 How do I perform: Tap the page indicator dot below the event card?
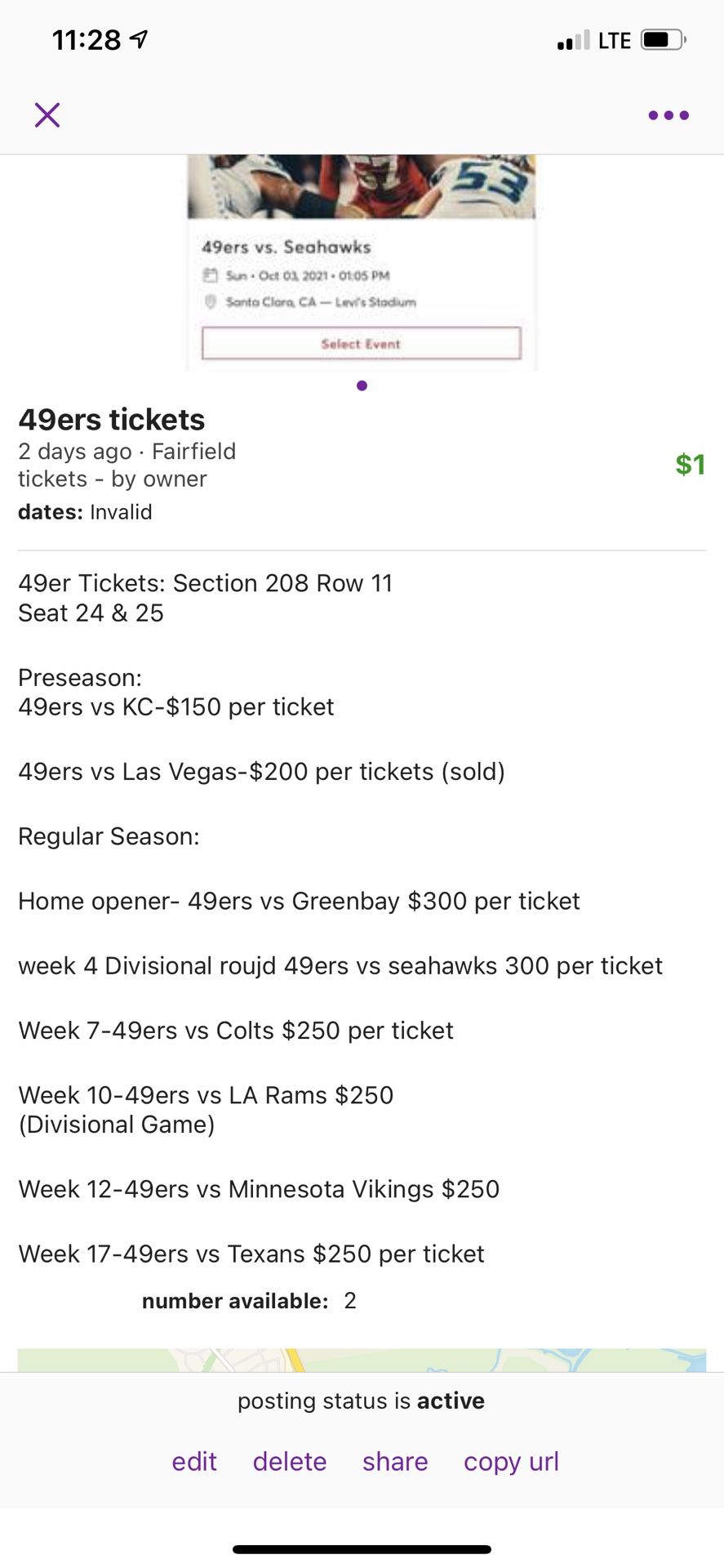point(362,385)
